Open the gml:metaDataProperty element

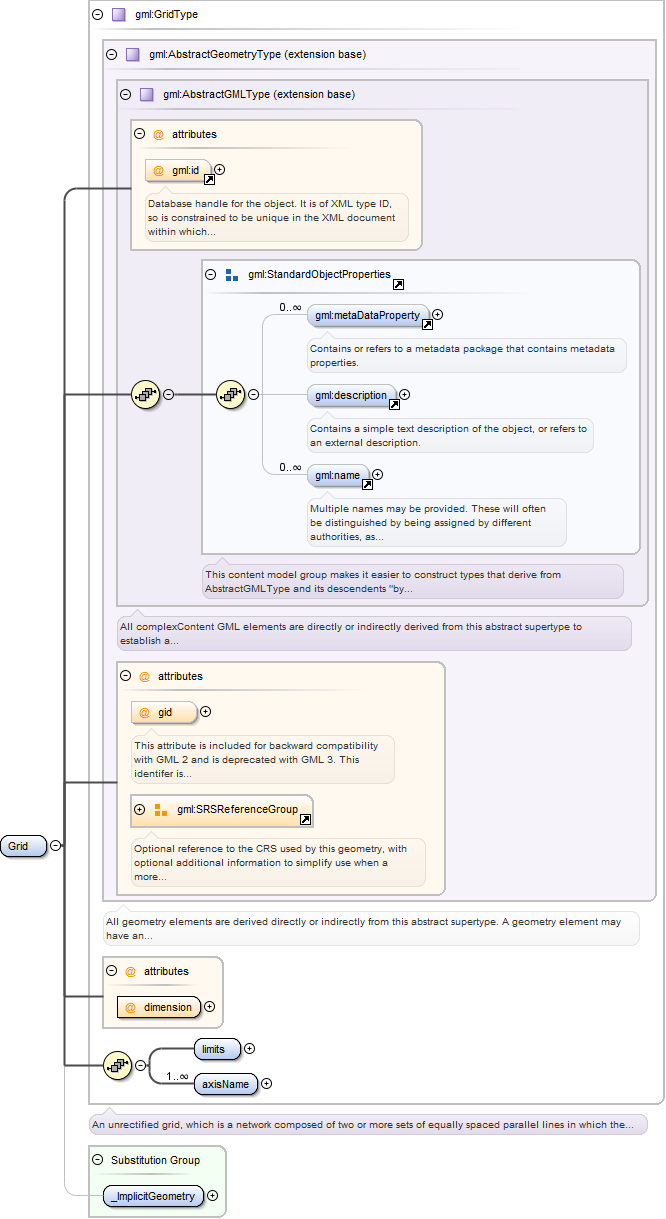click(x=368, y=316)
